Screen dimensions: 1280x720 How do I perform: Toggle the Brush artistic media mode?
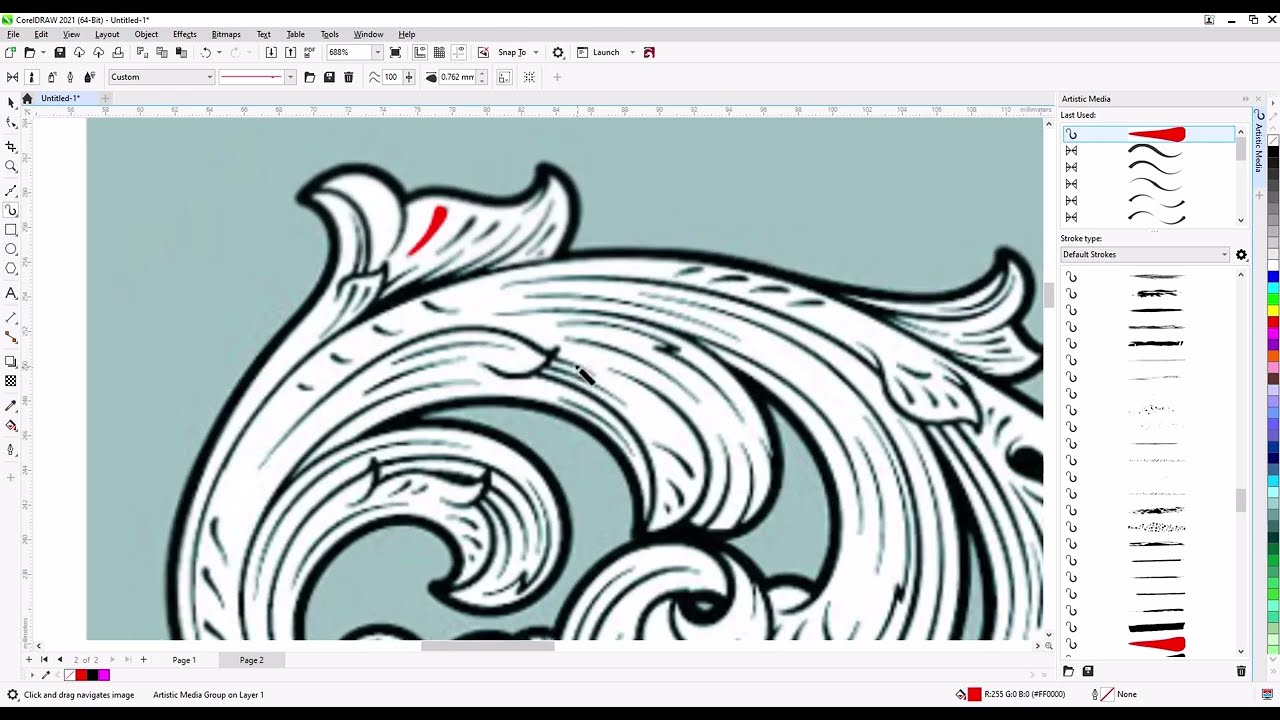coord(31,77)
